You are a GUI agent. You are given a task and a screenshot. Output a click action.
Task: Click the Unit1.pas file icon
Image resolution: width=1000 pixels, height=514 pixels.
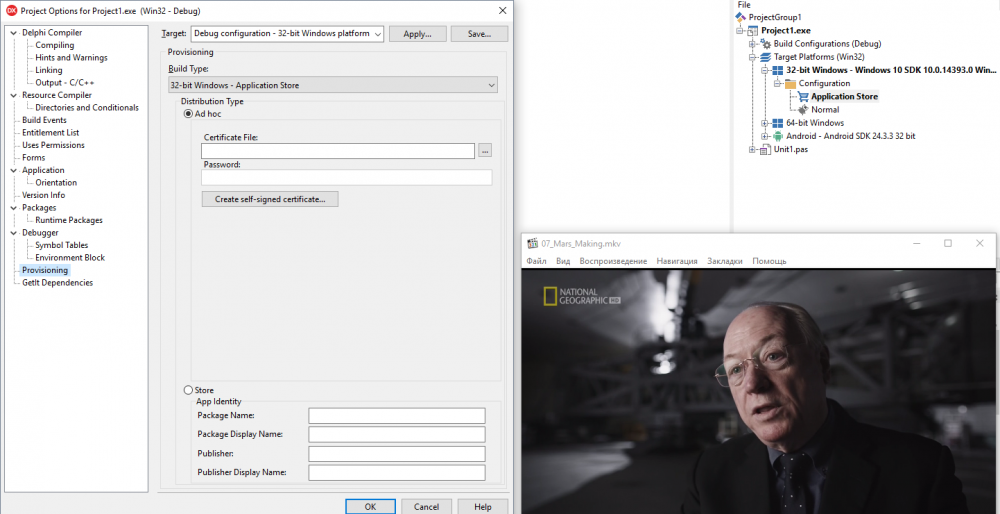pos(766,149)
